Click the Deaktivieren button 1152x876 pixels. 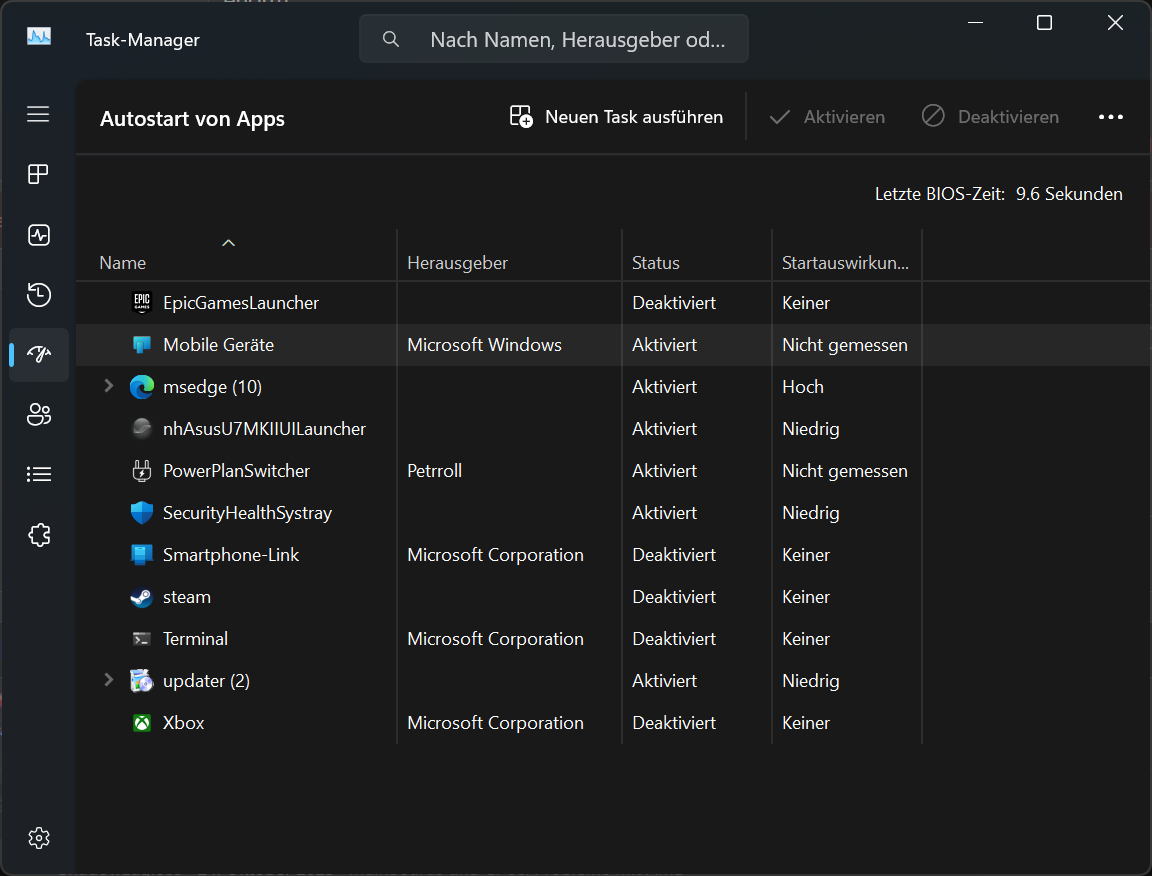point(990,117)
